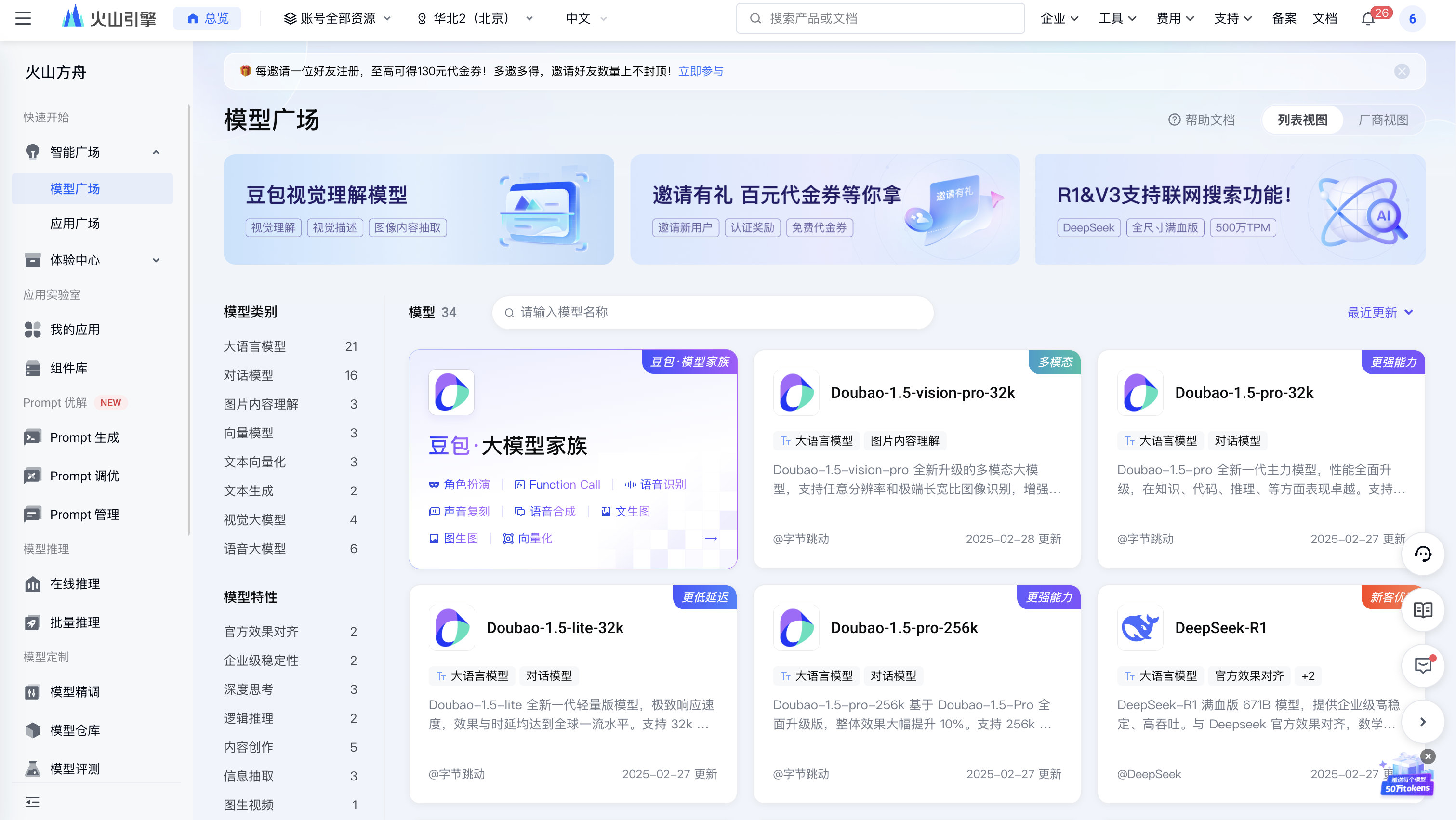Image resolution: width=1456 pixels, height=820 pixels.
Task: Open the R1&V3支持联网搜索功能 banner
Action: (x=1230, y=209)
